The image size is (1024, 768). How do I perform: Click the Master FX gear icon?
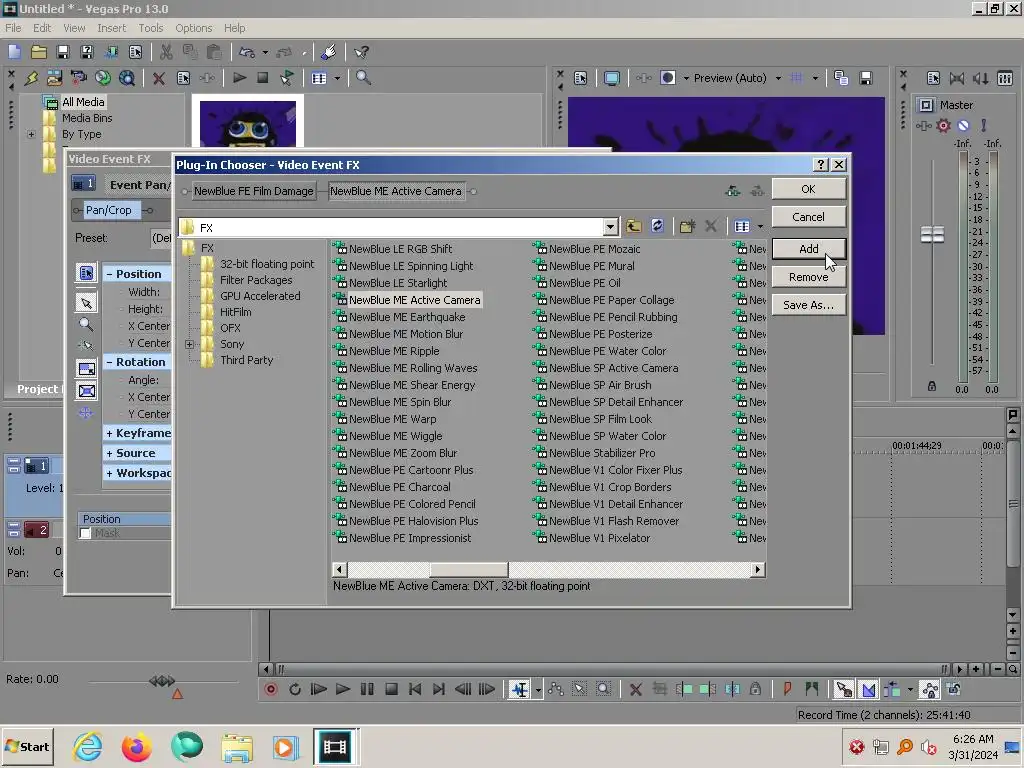943,125
